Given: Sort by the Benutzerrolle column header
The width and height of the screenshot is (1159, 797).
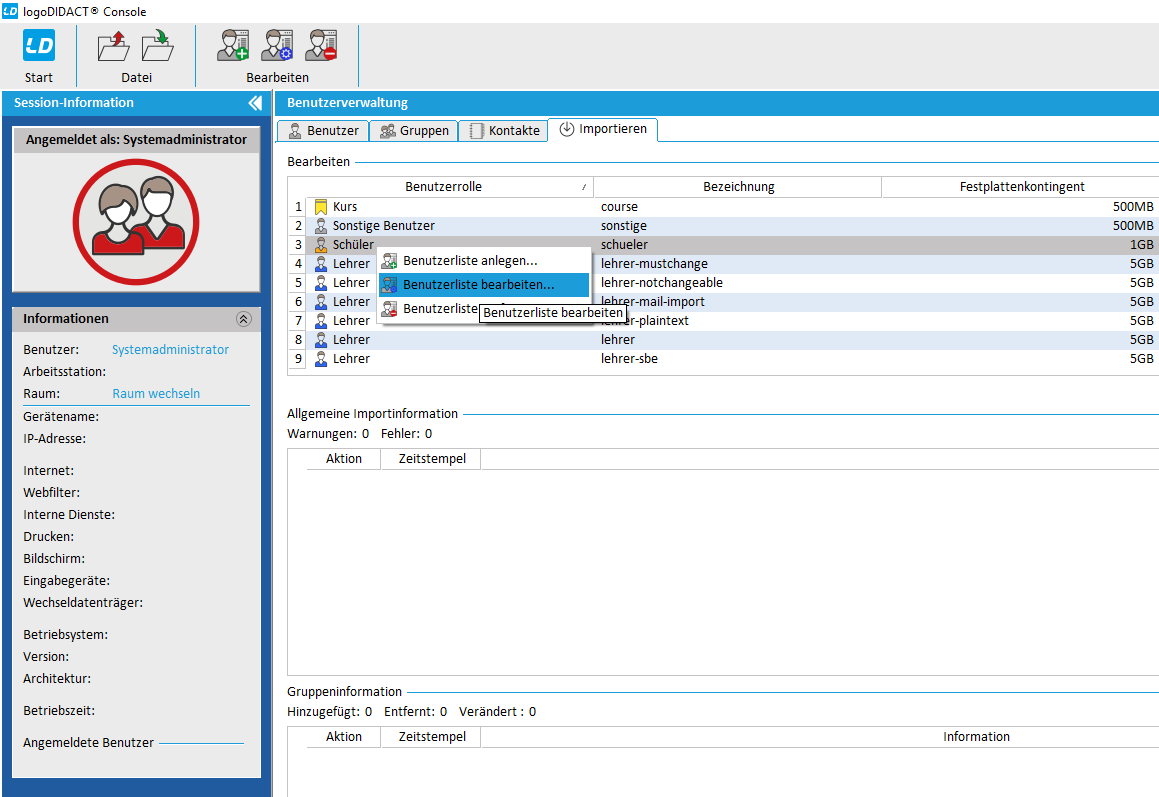Looking at the screenshot, I should tap(443, 187).
